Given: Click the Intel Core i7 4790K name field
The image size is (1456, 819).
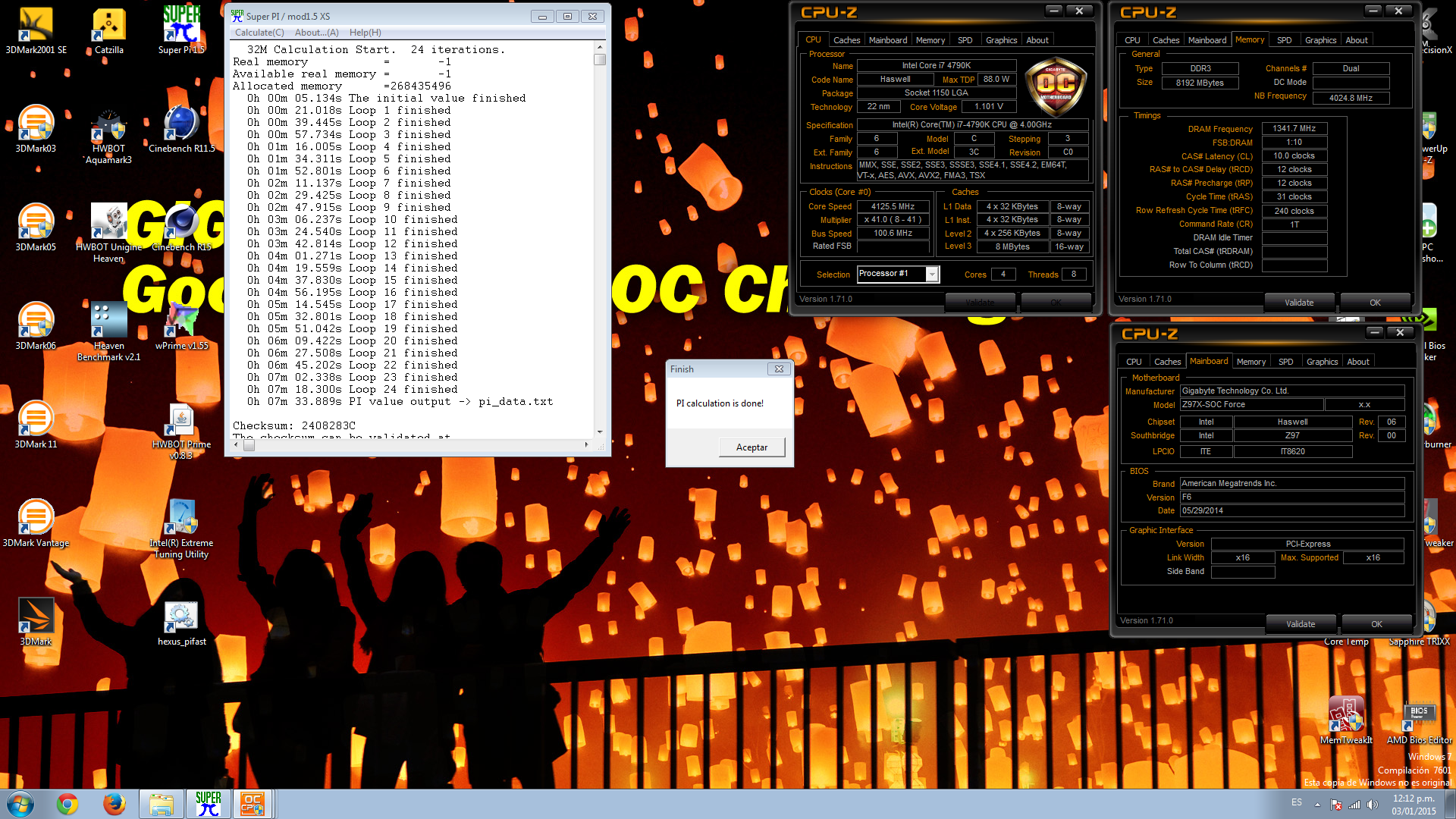Looking at the screenshot, I should (936, 65).
